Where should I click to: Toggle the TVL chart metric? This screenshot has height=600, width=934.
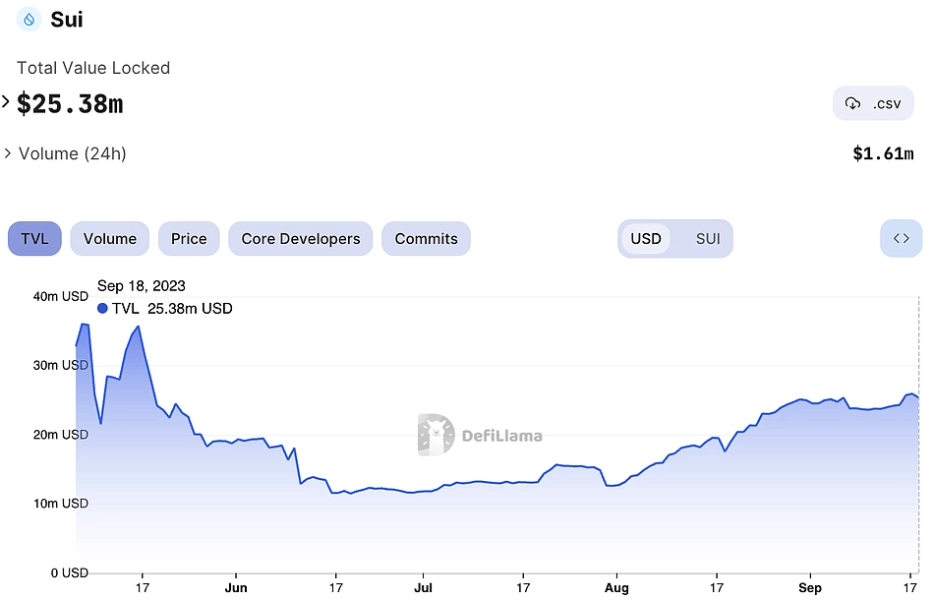coord(35,238)
